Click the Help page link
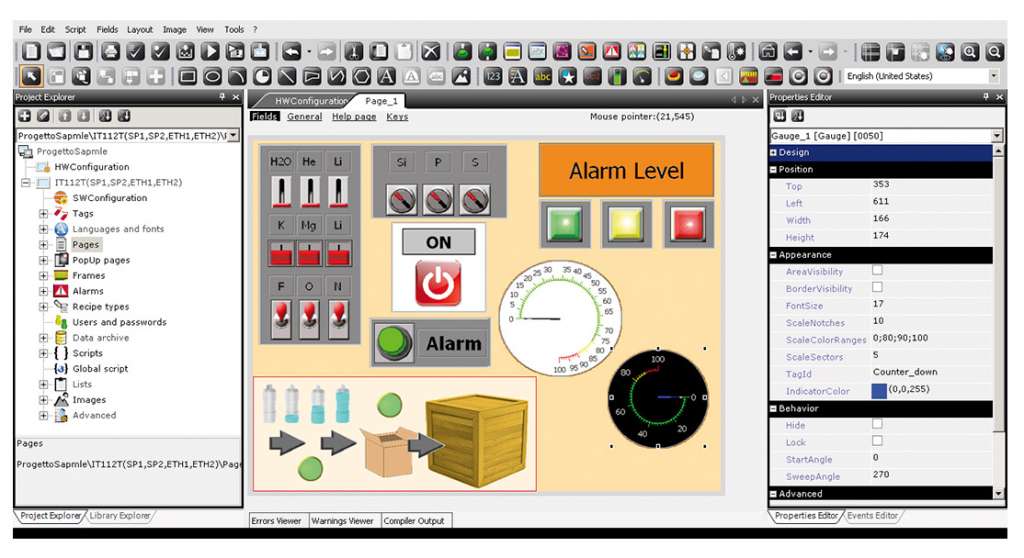The height and width of the screenshot is (558, 1024). tap(354, 117)
